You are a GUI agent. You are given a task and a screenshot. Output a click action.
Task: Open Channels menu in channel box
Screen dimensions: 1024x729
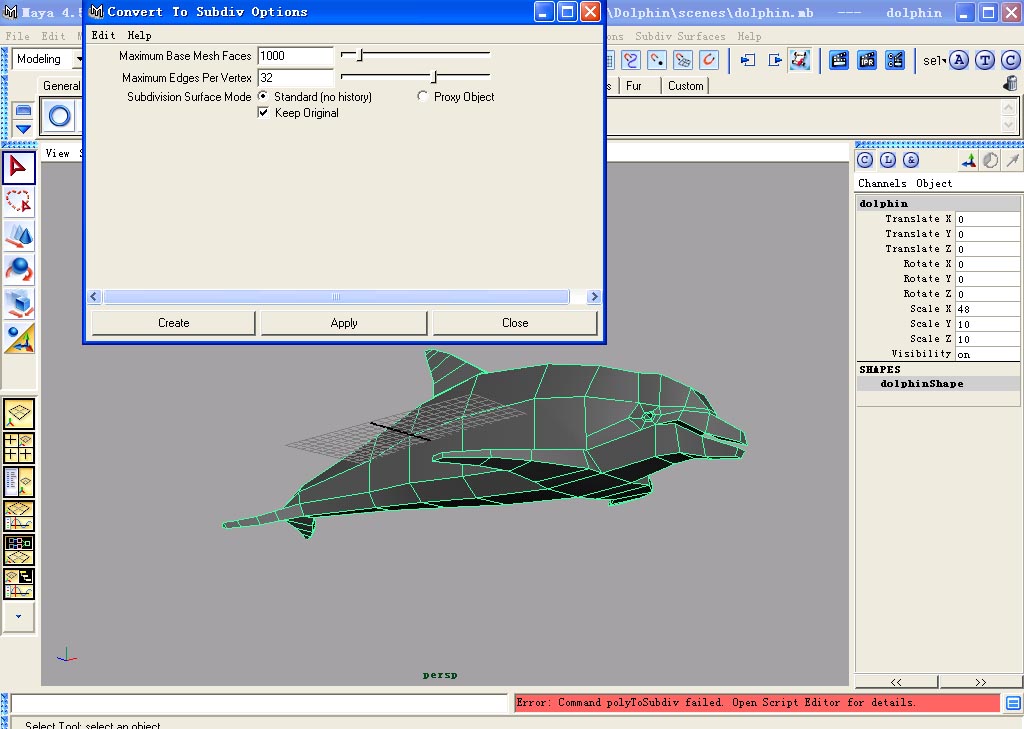coord(882,184)
